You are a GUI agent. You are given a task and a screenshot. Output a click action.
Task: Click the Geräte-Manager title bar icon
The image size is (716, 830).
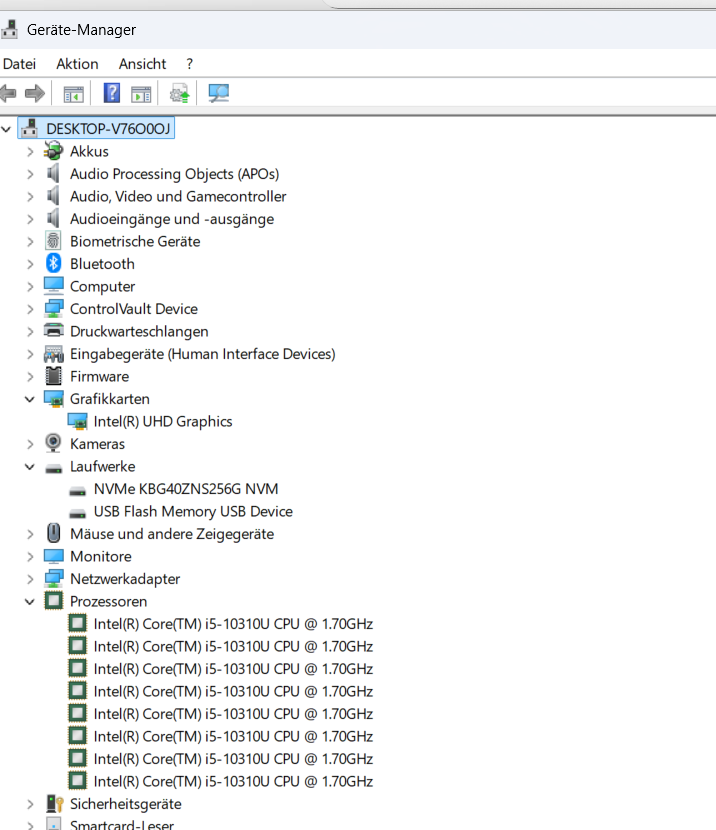click(x=10, y=30)
